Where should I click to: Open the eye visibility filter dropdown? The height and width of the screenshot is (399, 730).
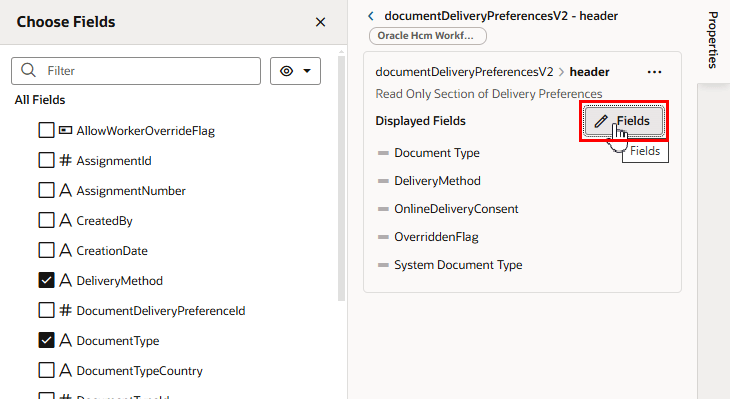(x=295, y=71)
